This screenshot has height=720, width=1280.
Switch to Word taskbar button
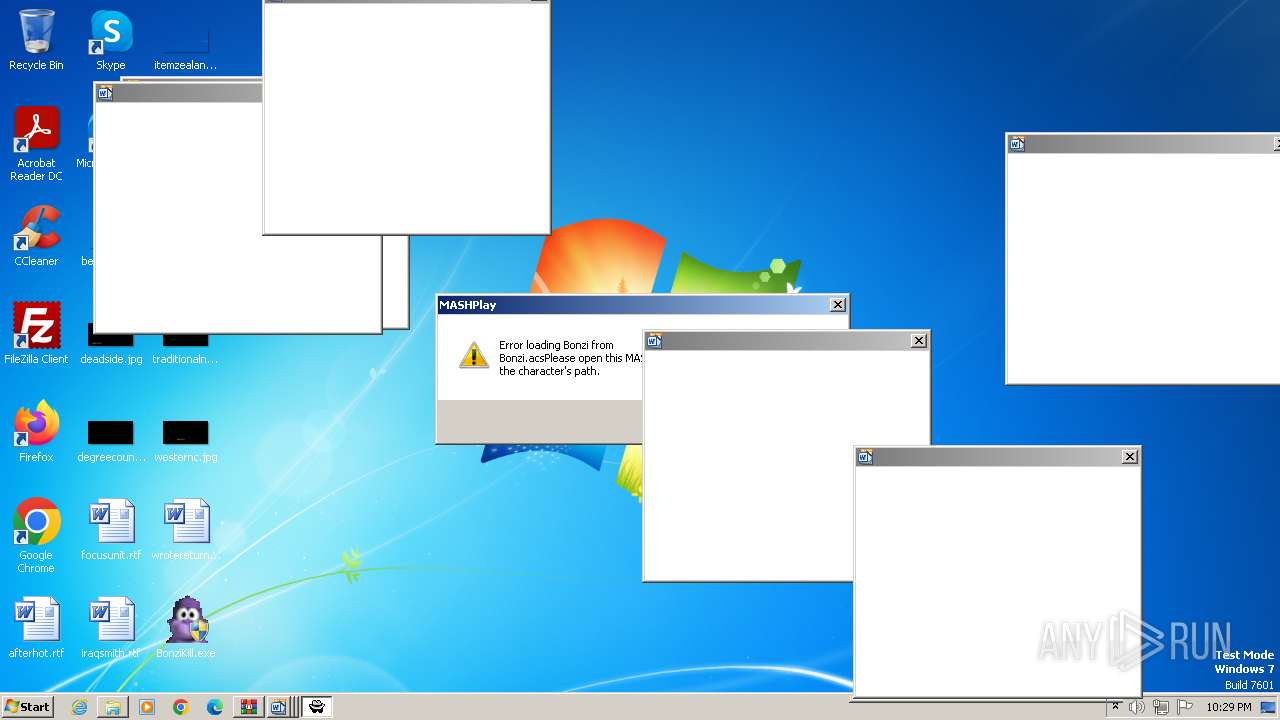coord(280,707)
